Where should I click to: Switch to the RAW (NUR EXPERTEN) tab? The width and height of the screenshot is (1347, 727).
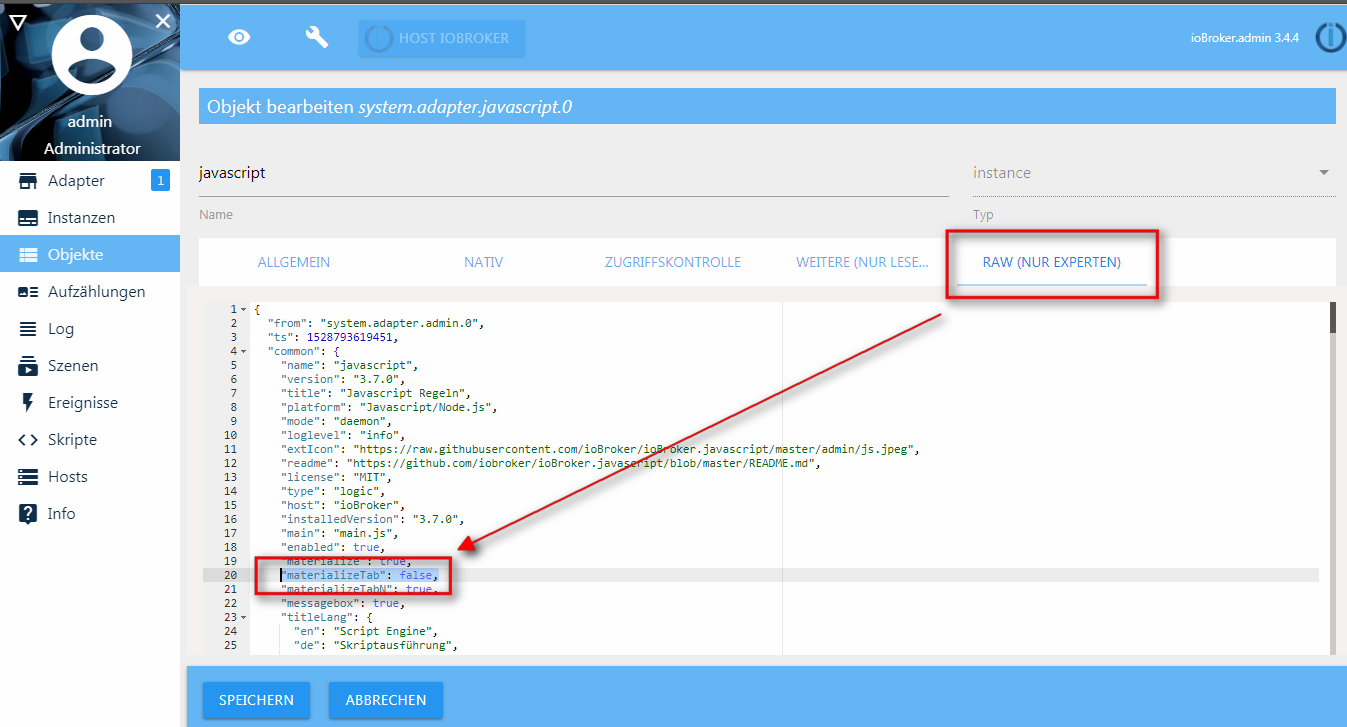pyautogui.click(x=1052, y=262)
